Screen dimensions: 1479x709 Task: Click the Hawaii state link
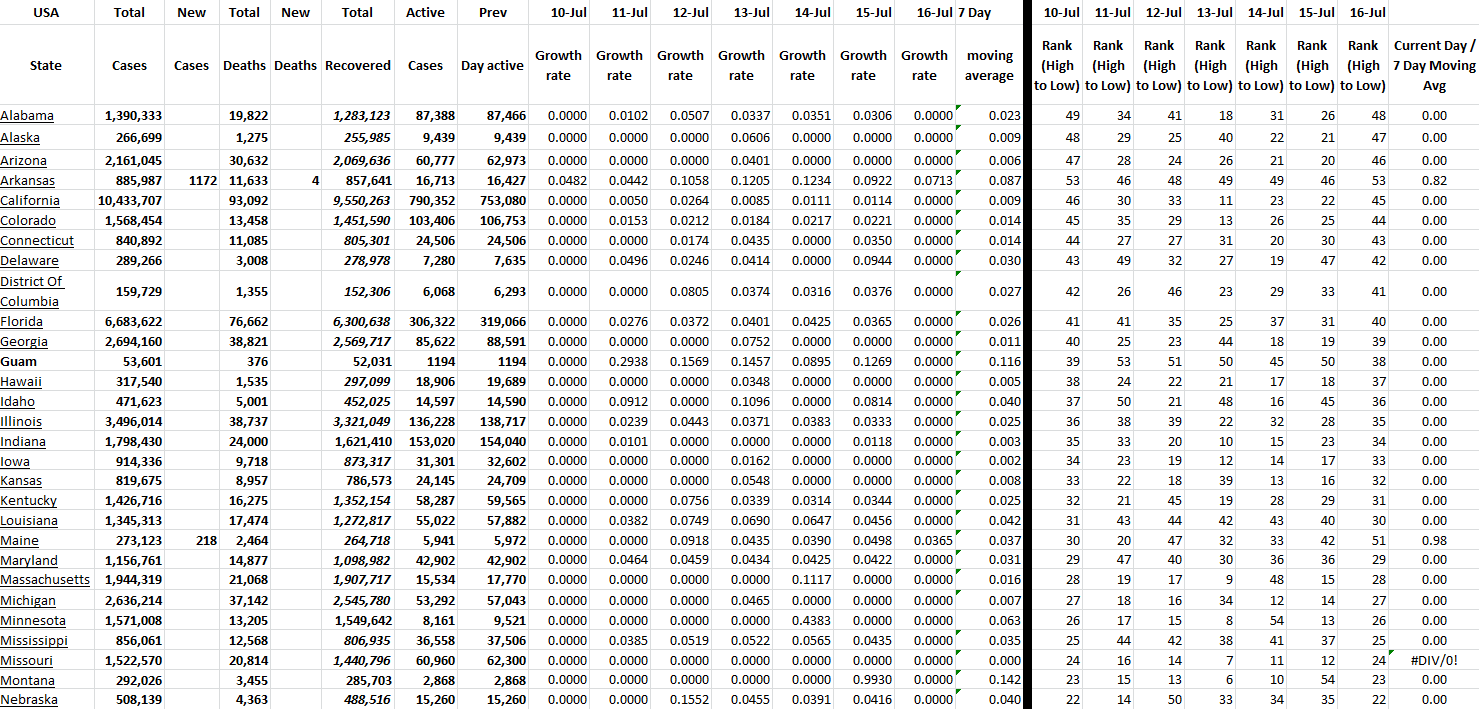coord(21,382)
